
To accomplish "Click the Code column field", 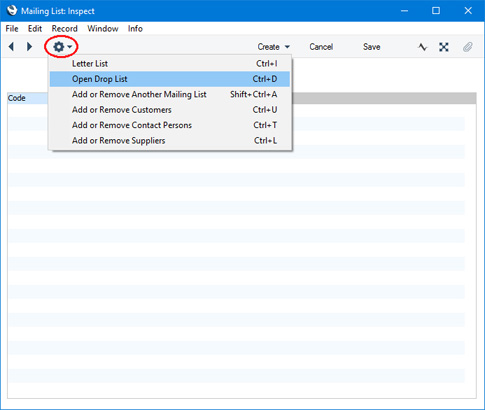I will click(x=28, y=98).
